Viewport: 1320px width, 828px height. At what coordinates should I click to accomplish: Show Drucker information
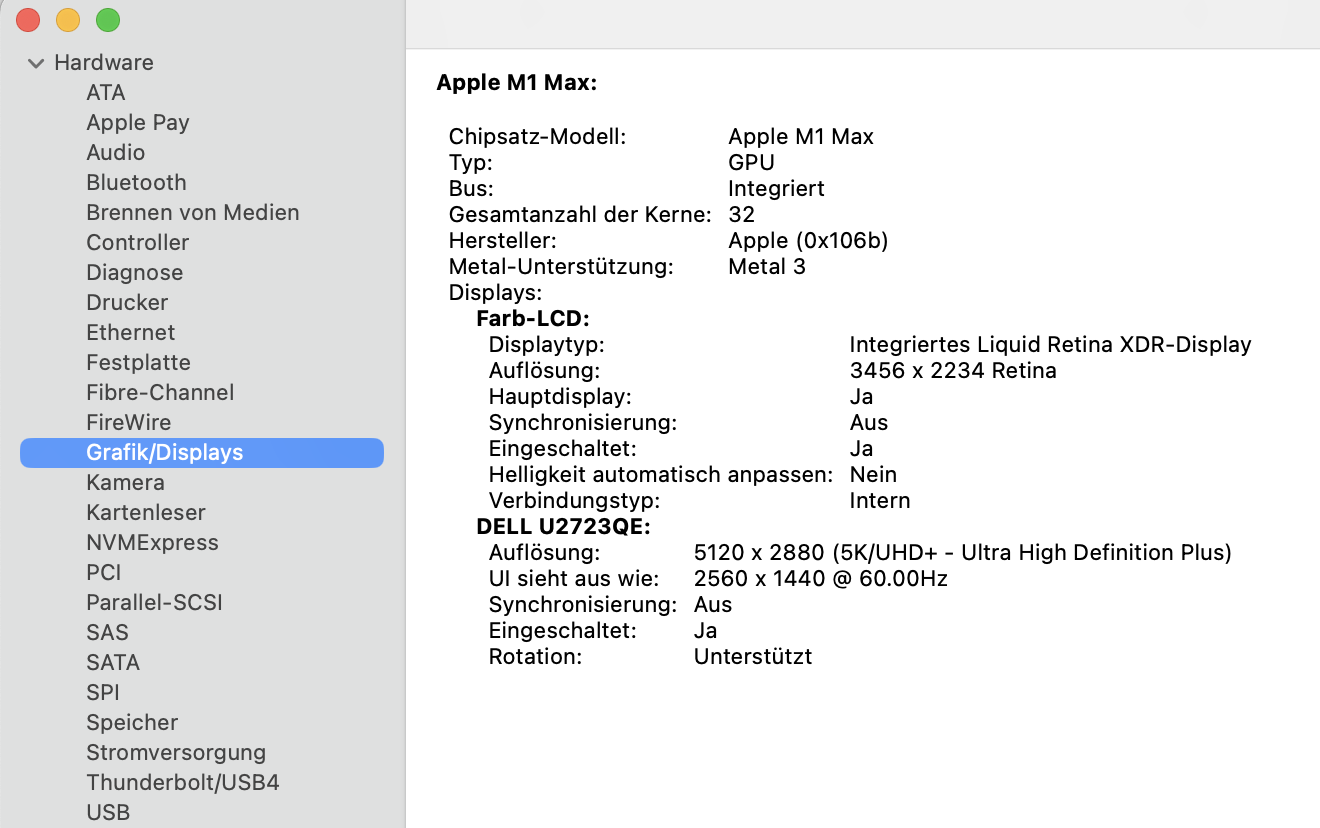[x=127, y=303]
